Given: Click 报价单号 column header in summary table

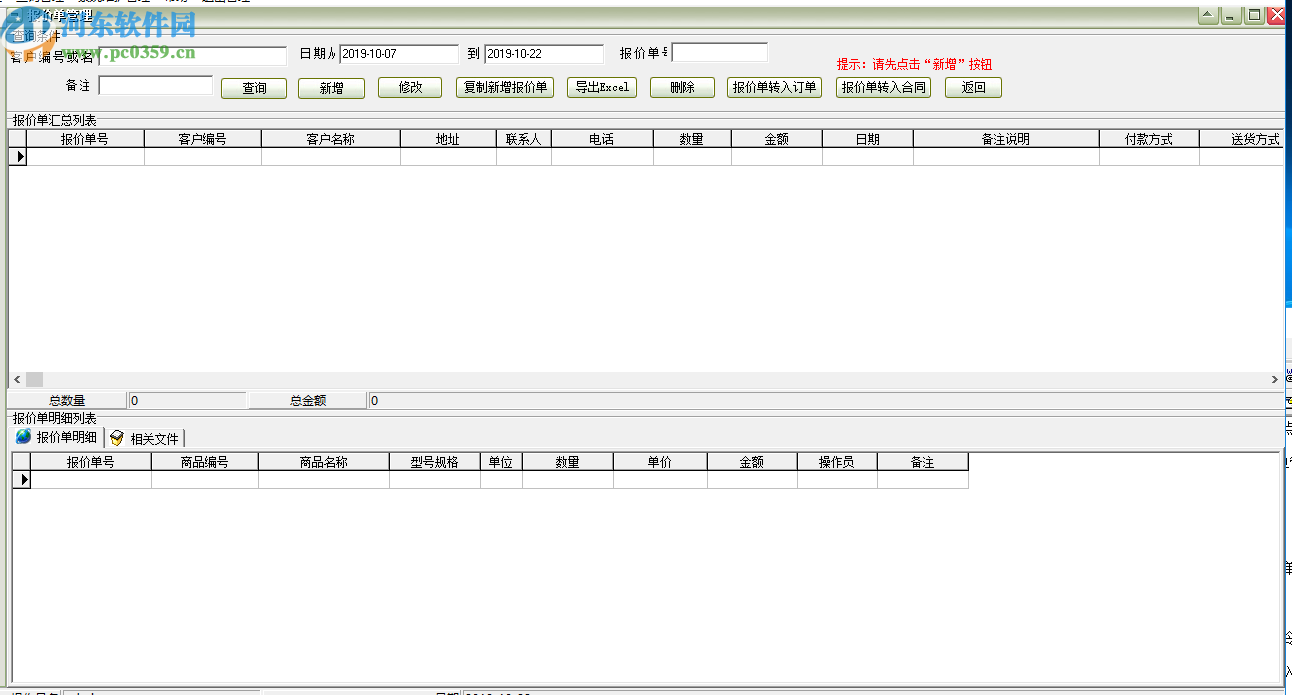Looking at the screenshot, I should pyautogui.click(x=85, y=139).
